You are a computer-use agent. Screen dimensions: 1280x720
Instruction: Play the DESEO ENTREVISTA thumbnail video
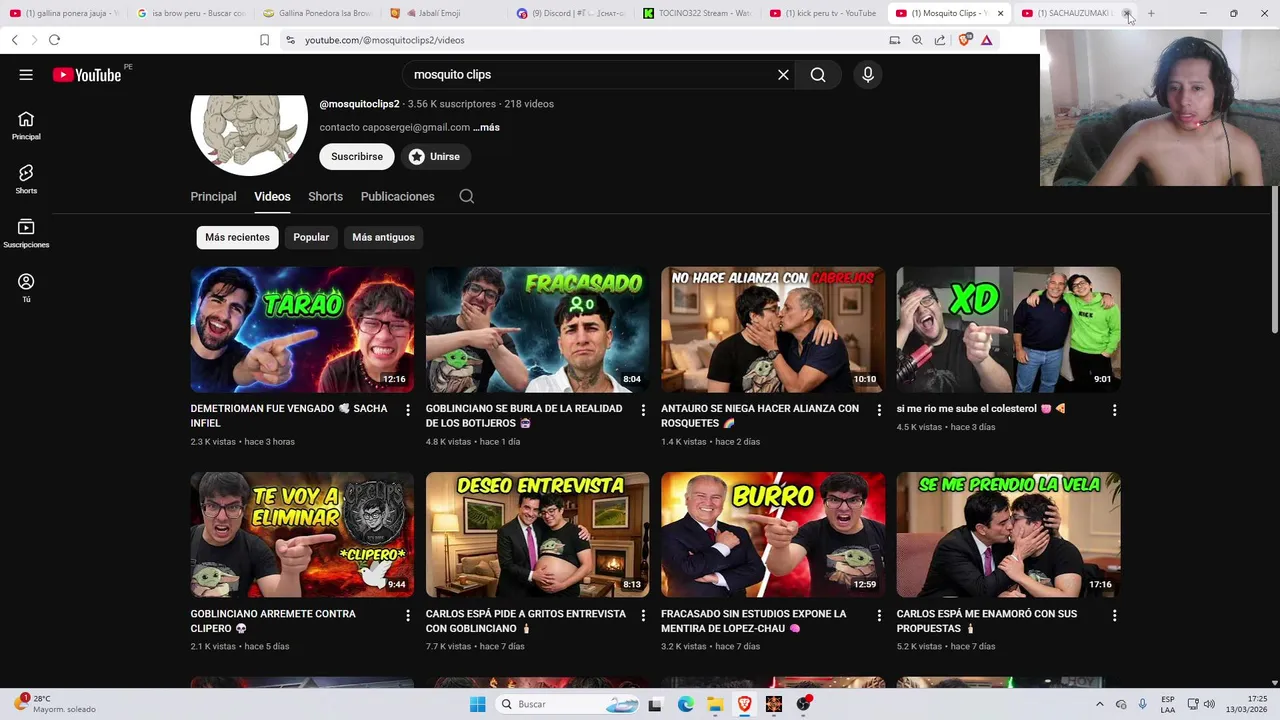537,535
